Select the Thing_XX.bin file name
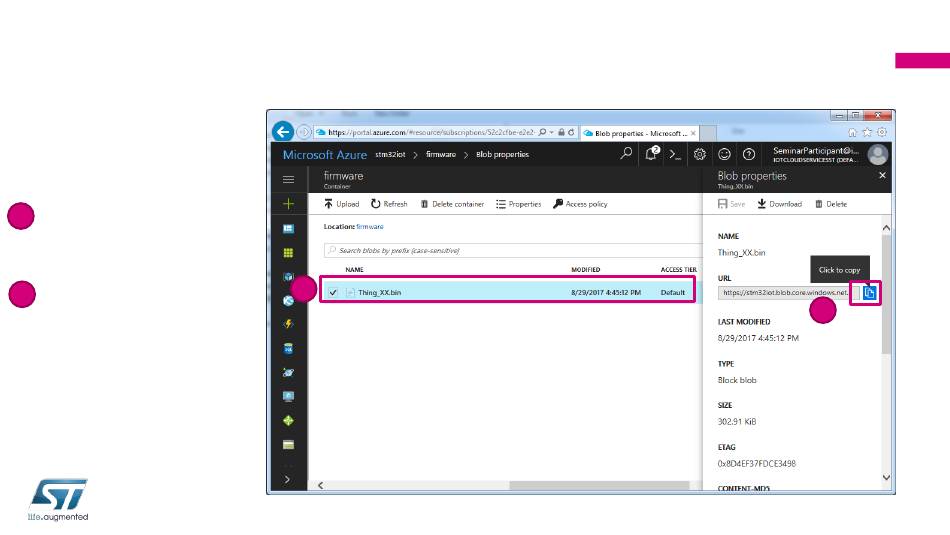 pyautogui.click(x=379, y=292)
